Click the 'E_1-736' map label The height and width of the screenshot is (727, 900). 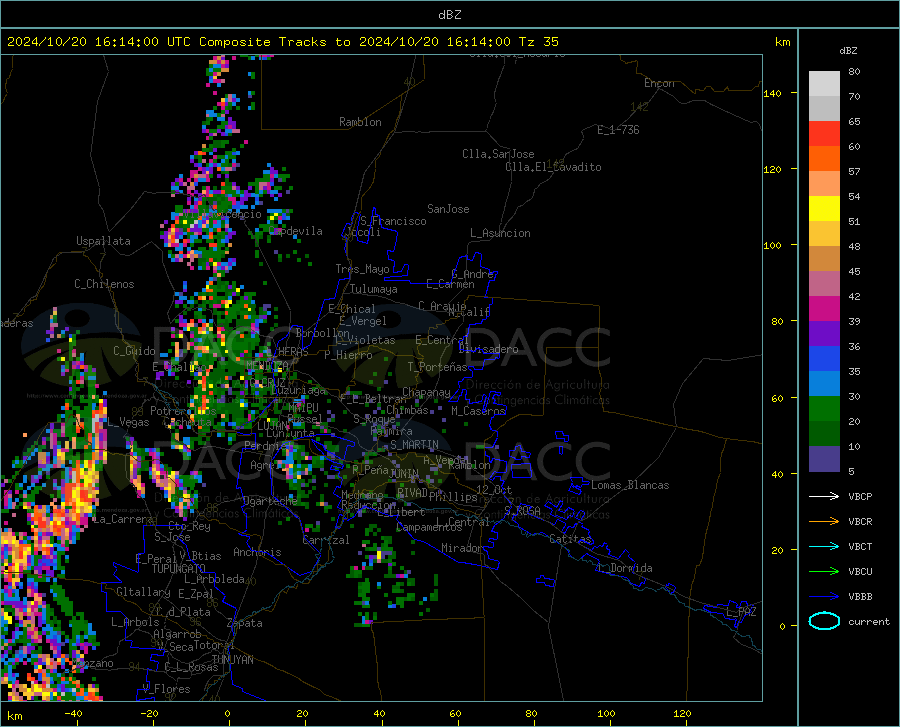tap(618, 130)
